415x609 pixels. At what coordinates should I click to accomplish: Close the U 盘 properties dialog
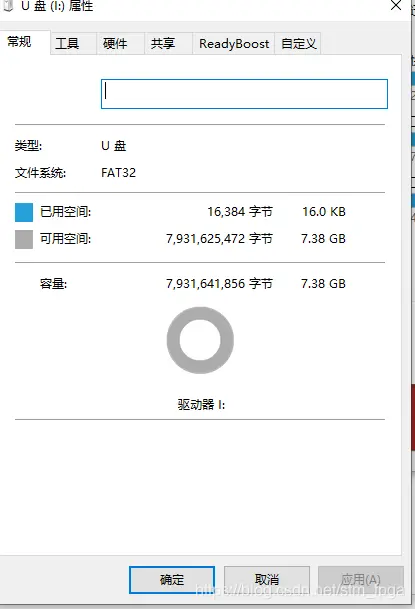[x=396, y=5]
